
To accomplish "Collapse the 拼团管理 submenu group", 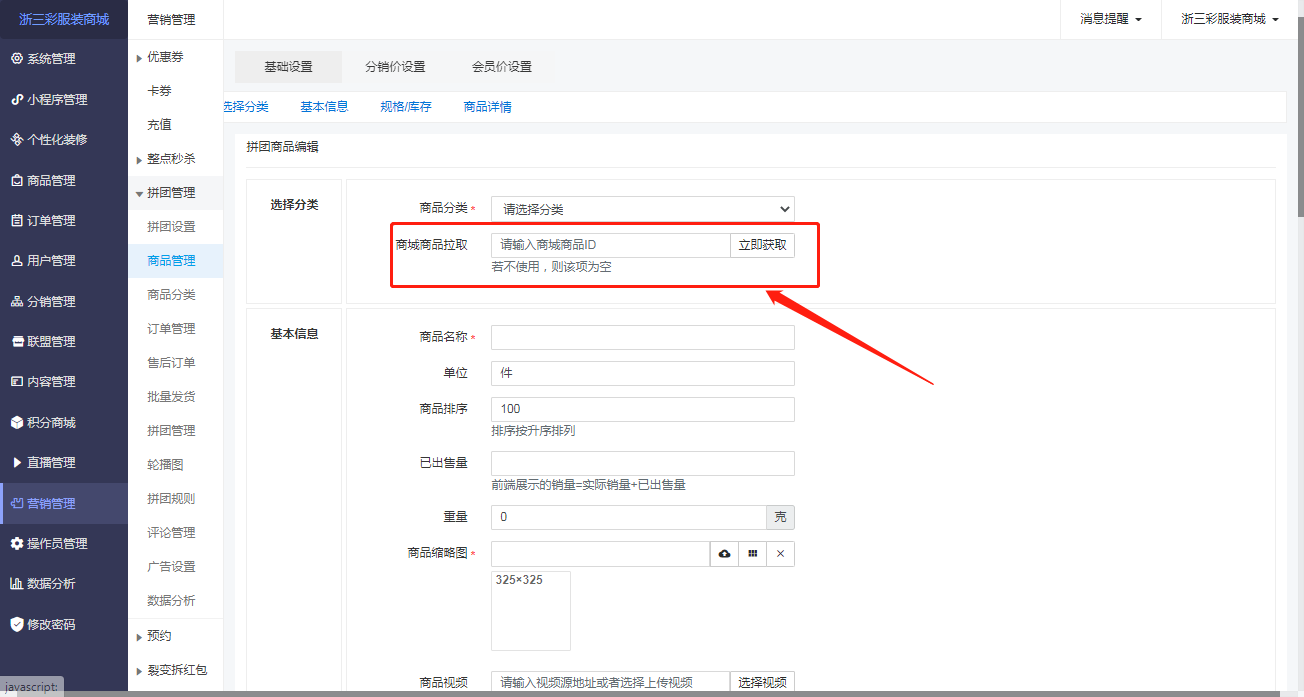I will 139,194.
